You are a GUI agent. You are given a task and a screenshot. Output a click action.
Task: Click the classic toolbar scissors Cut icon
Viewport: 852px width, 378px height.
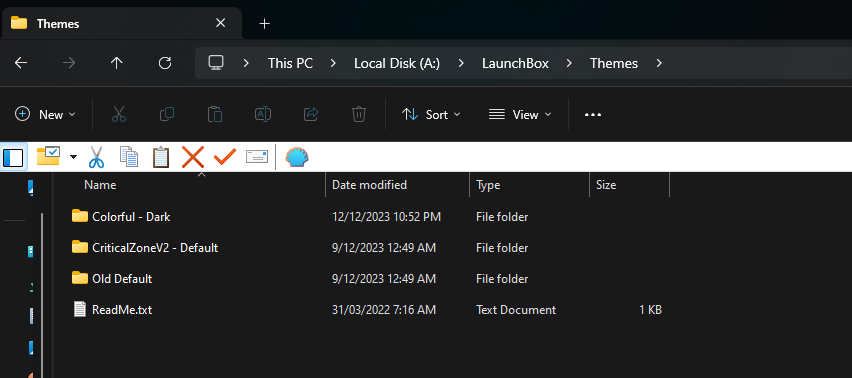click(96, 158)
